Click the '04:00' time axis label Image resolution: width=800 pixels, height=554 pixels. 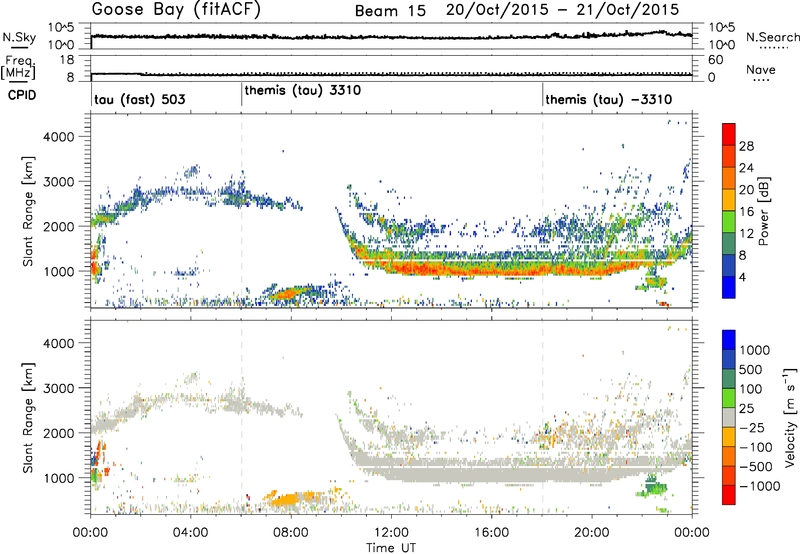[x=190, y=533]
